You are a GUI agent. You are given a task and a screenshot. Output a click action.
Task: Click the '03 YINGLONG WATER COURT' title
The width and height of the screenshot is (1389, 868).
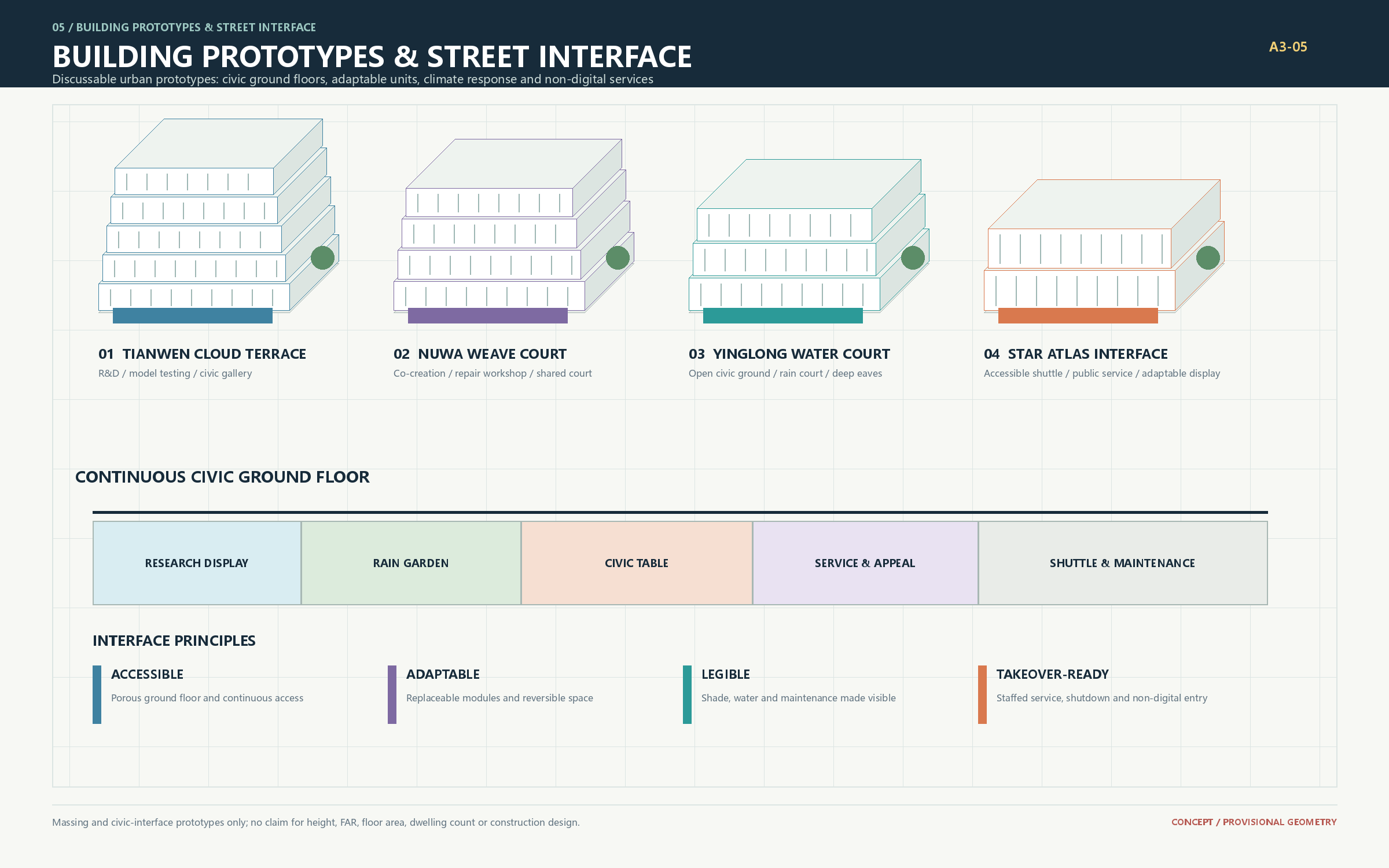point(789,354)
